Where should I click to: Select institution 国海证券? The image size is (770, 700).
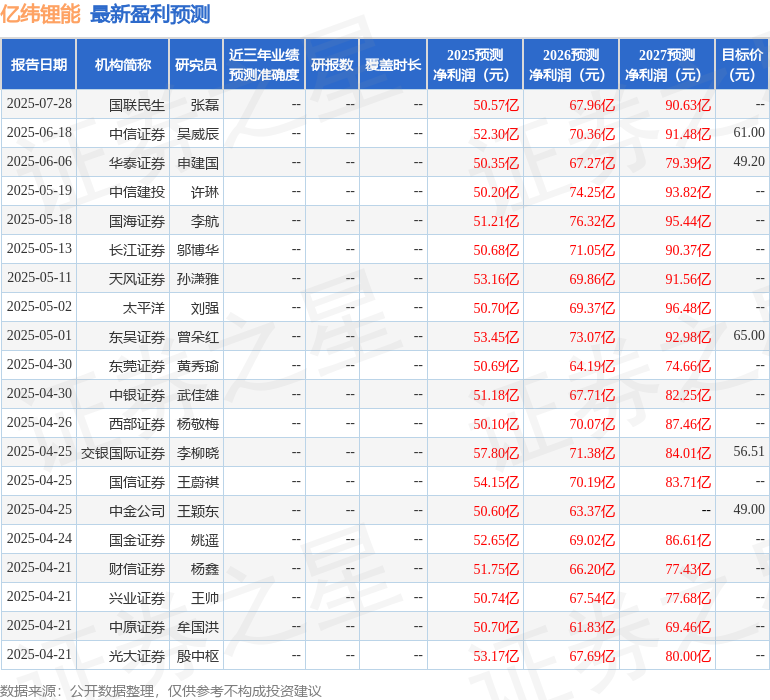click(137, 221)
